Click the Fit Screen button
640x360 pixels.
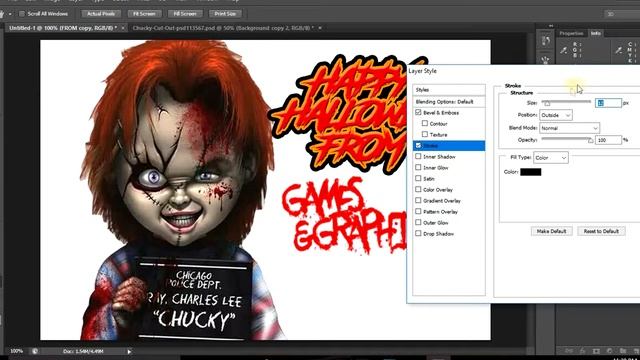pyautogui.click(x=144, y=14)
